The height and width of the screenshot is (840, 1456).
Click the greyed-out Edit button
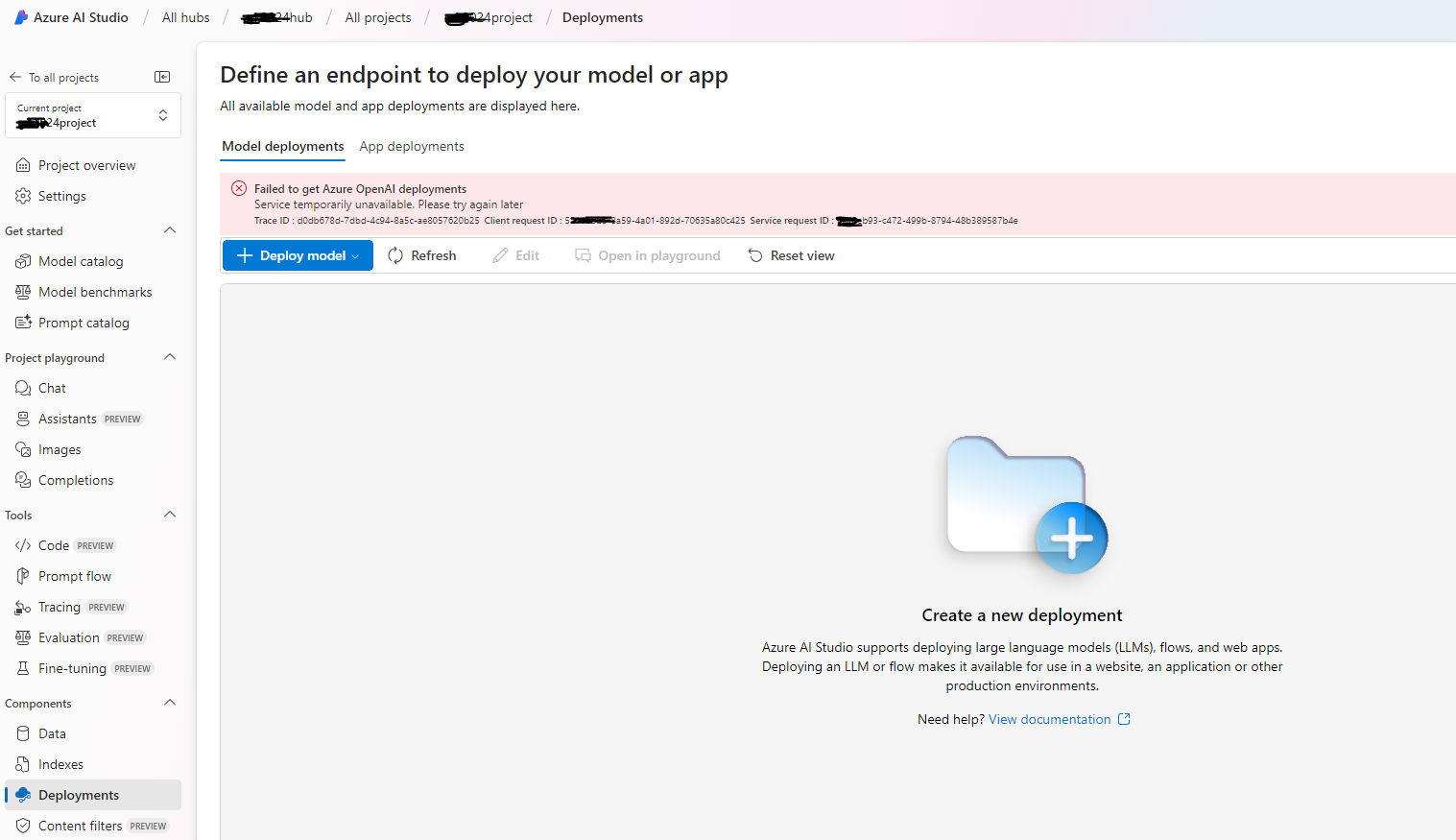tap(516, 255)
